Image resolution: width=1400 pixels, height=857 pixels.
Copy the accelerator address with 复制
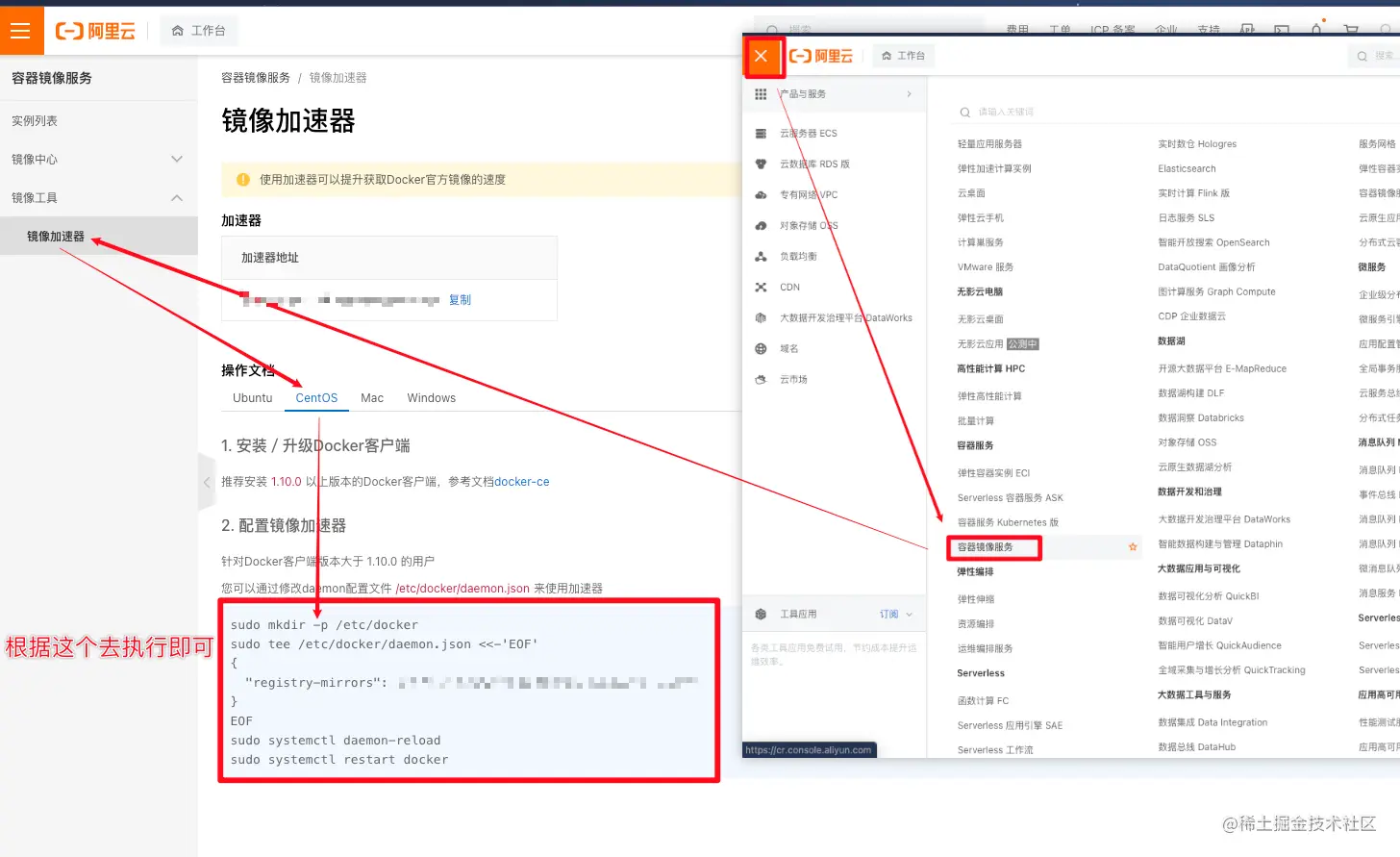point(460,299)
